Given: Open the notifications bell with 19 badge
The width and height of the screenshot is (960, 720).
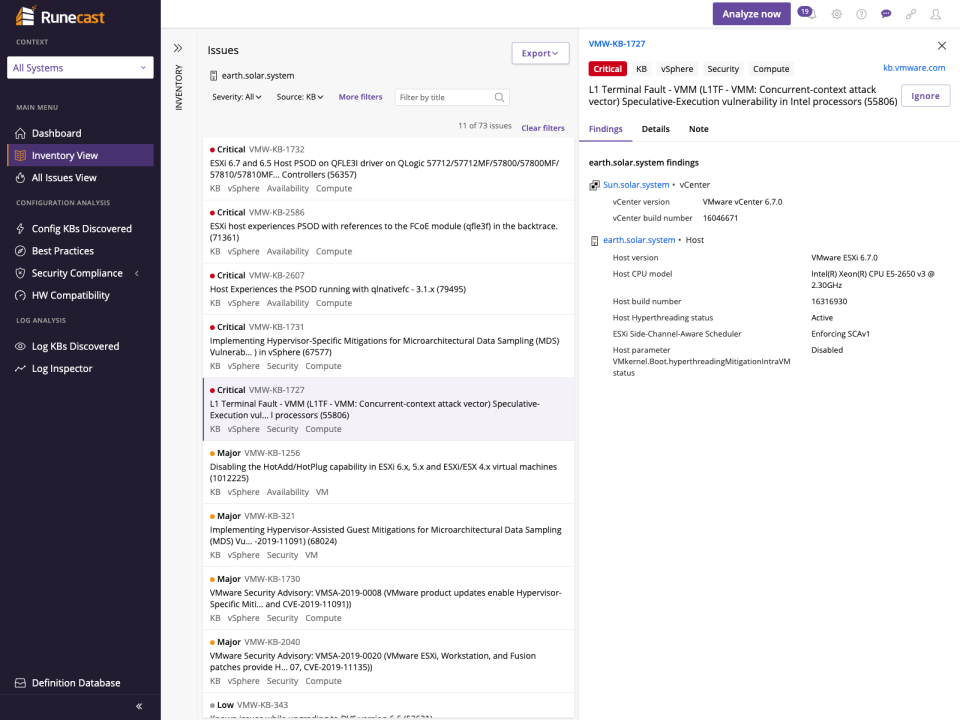Looking at the screenshot, I should tap(808, 13).
